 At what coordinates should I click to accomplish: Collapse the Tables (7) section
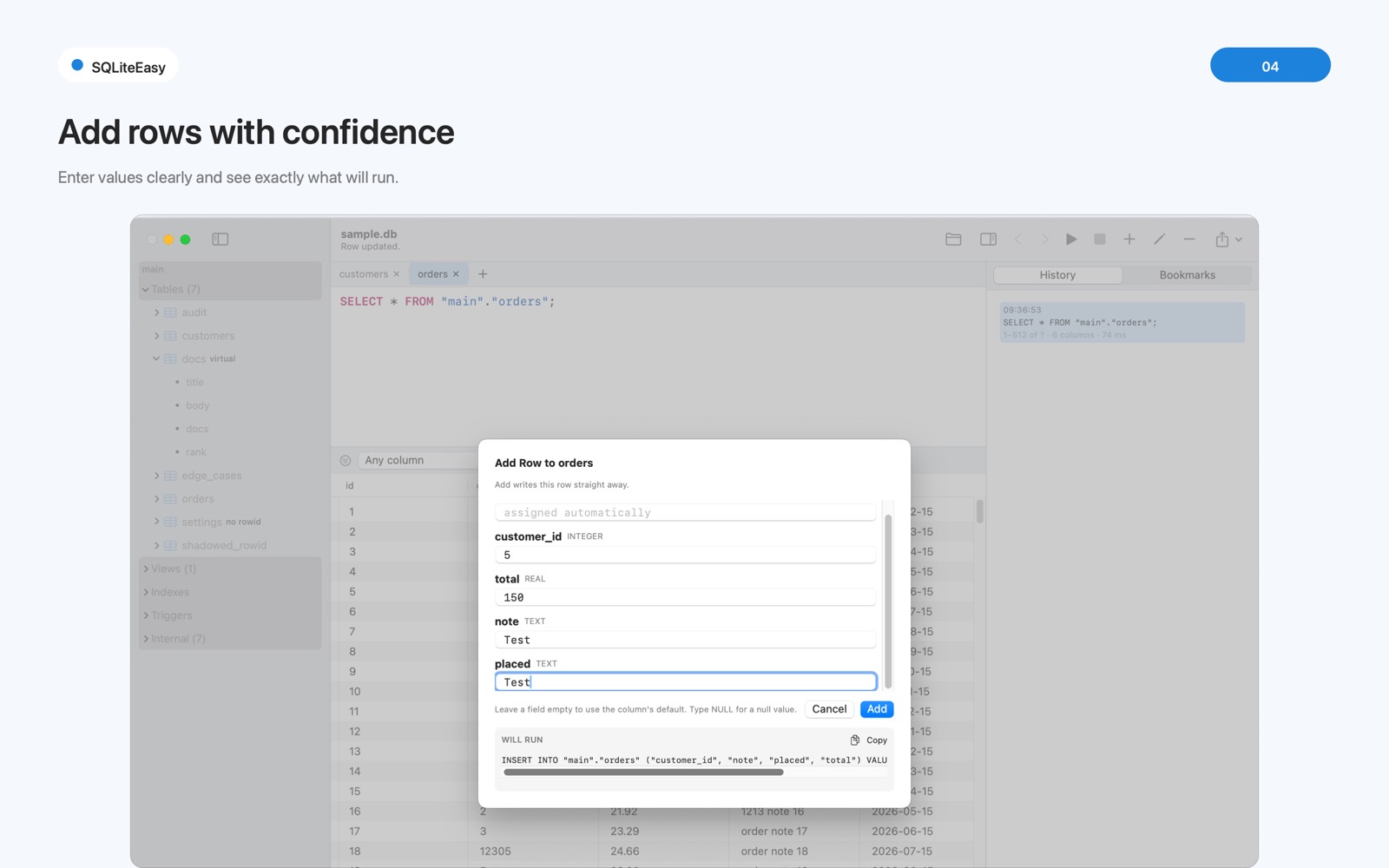tap(145, 290)
